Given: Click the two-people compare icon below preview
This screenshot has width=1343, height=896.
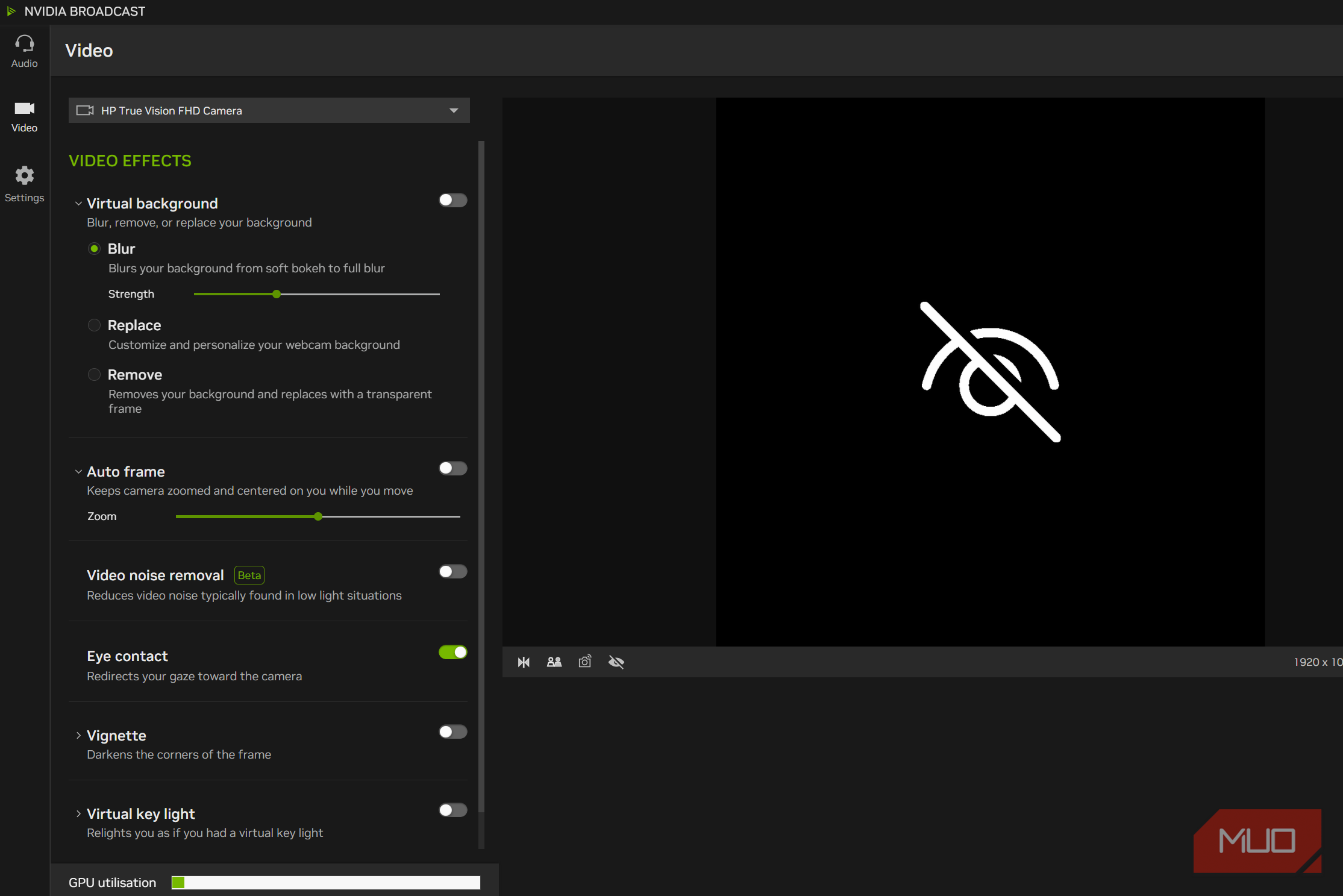Looking at the screenshot, I should pos(554,662).
